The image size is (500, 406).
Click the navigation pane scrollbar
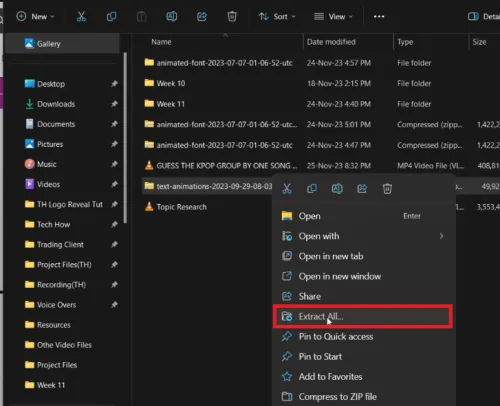pyautogui.click(x=125, y=138)
